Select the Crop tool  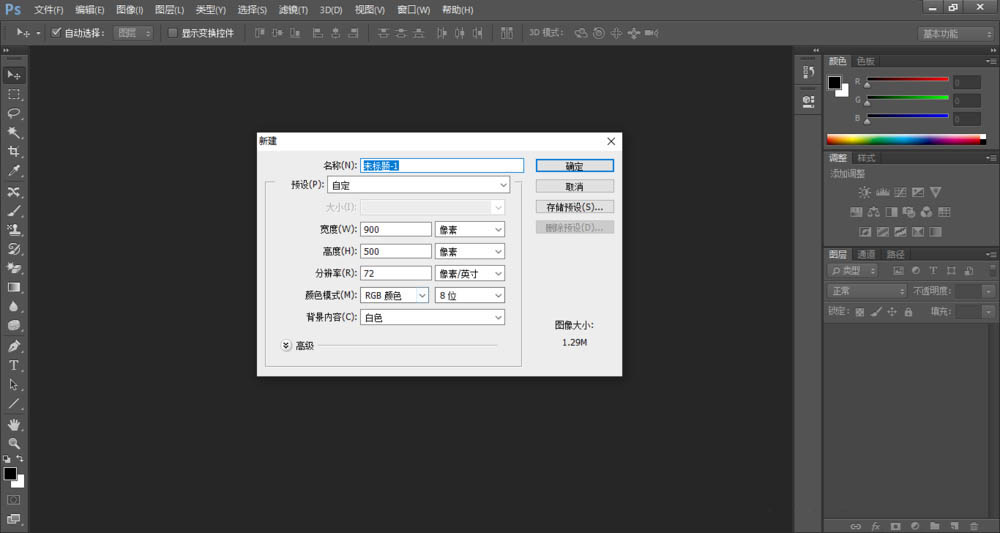[x=14, y=152]
